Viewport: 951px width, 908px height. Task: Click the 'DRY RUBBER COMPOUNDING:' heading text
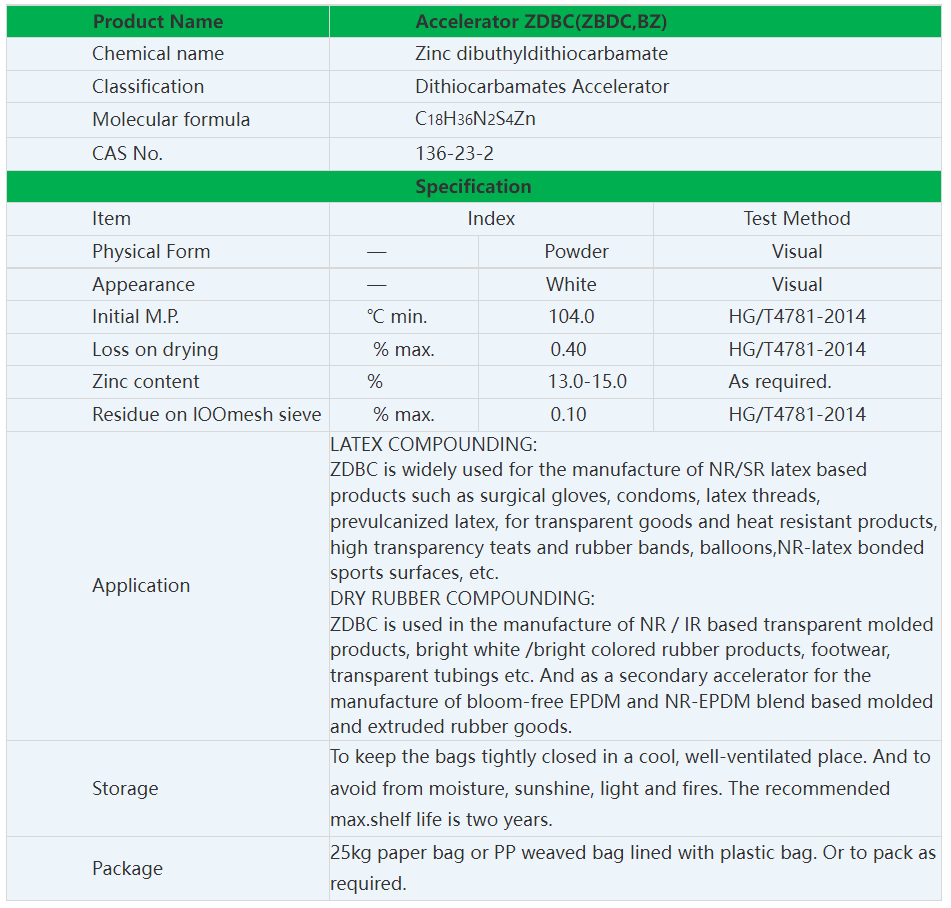tap(462, 599)
